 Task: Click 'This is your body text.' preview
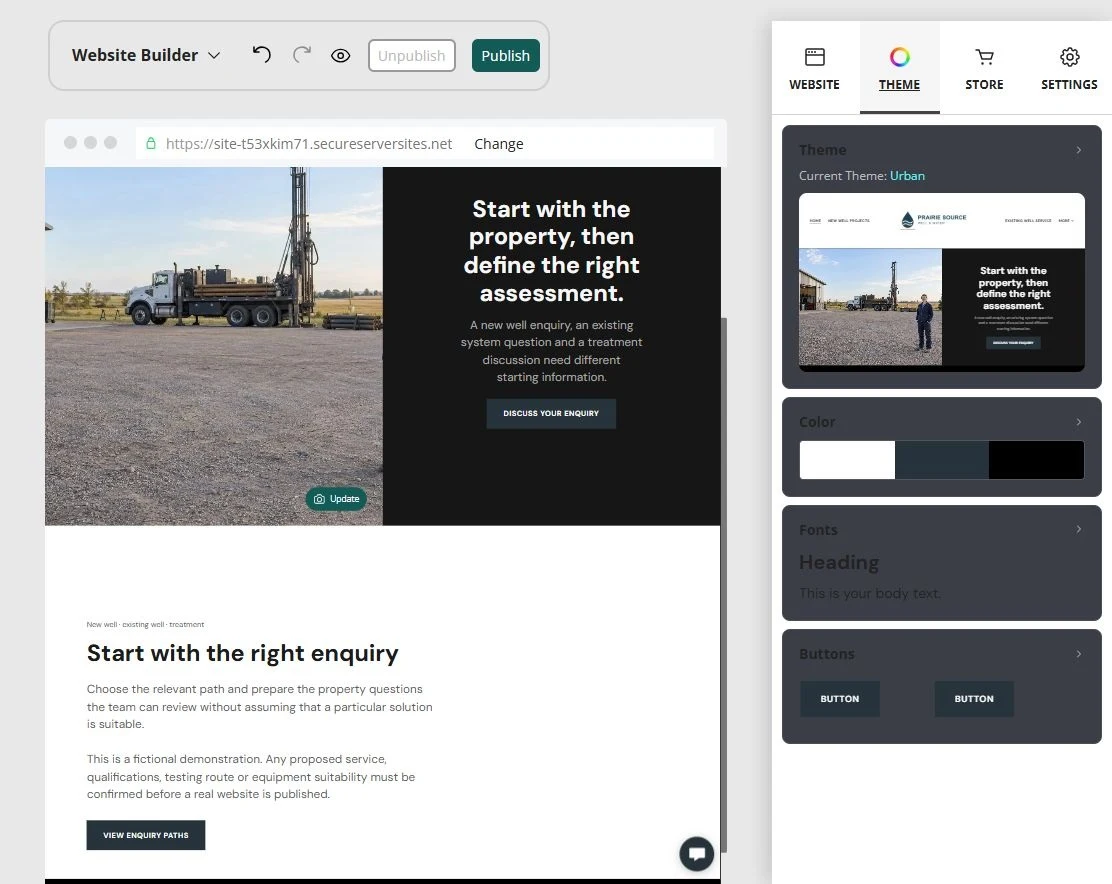pos(869,593)
